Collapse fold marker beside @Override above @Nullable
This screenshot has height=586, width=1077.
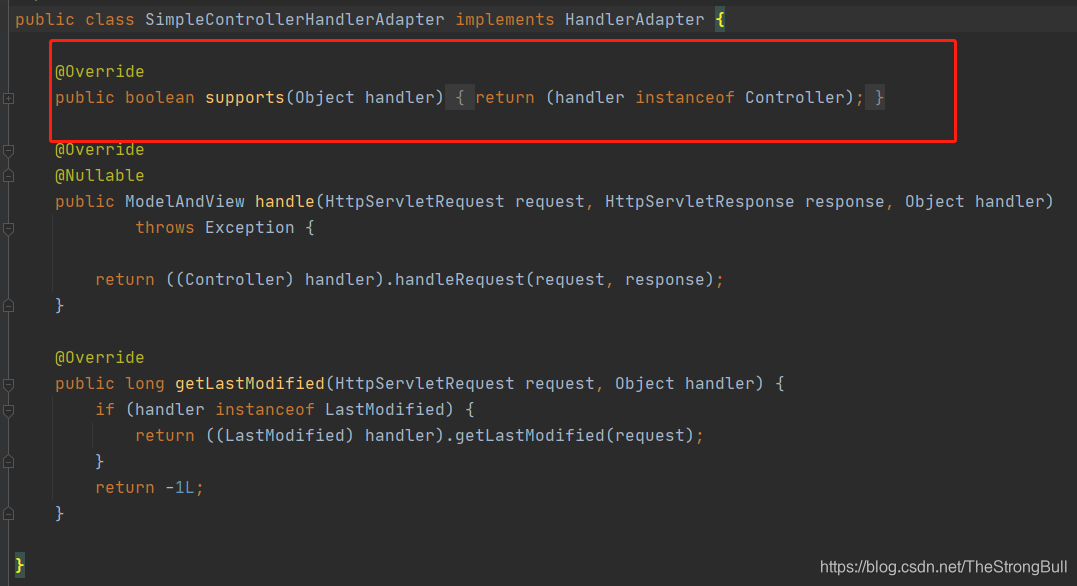pyautogui.click(x=8, y=150)
